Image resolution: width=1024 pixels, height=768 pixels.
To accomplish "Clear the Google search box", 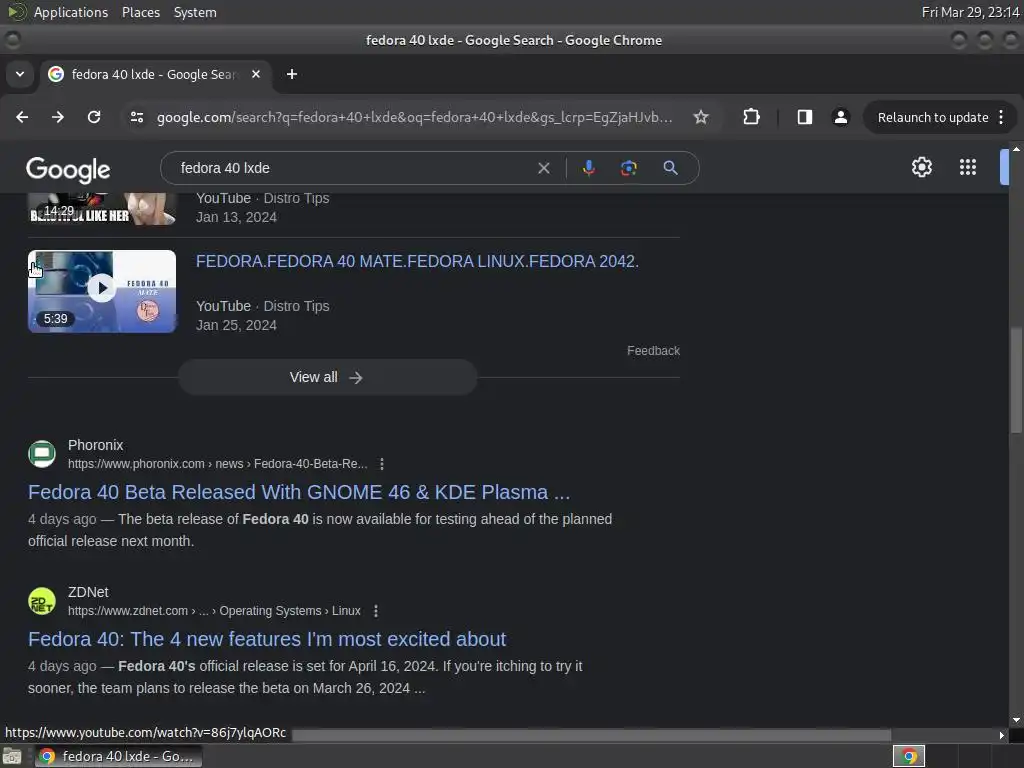I will (x=543, y=168).
